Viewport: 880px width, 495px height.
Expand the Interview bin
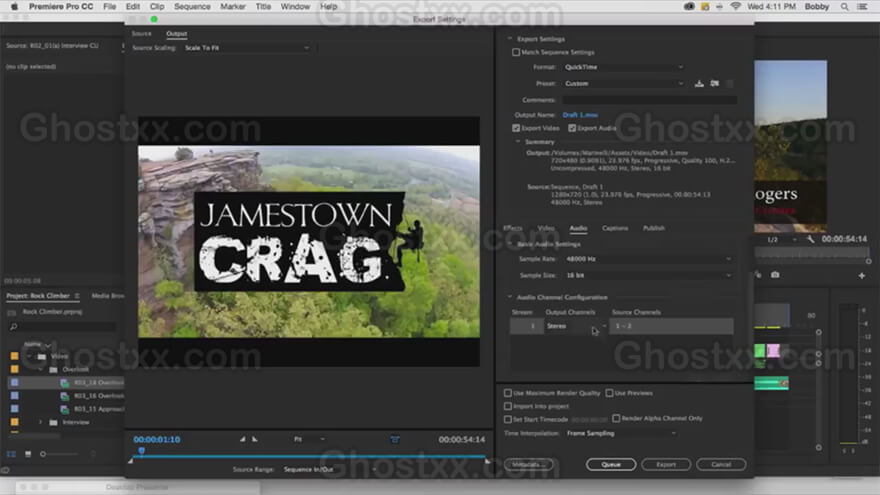[x=40, y=423]
